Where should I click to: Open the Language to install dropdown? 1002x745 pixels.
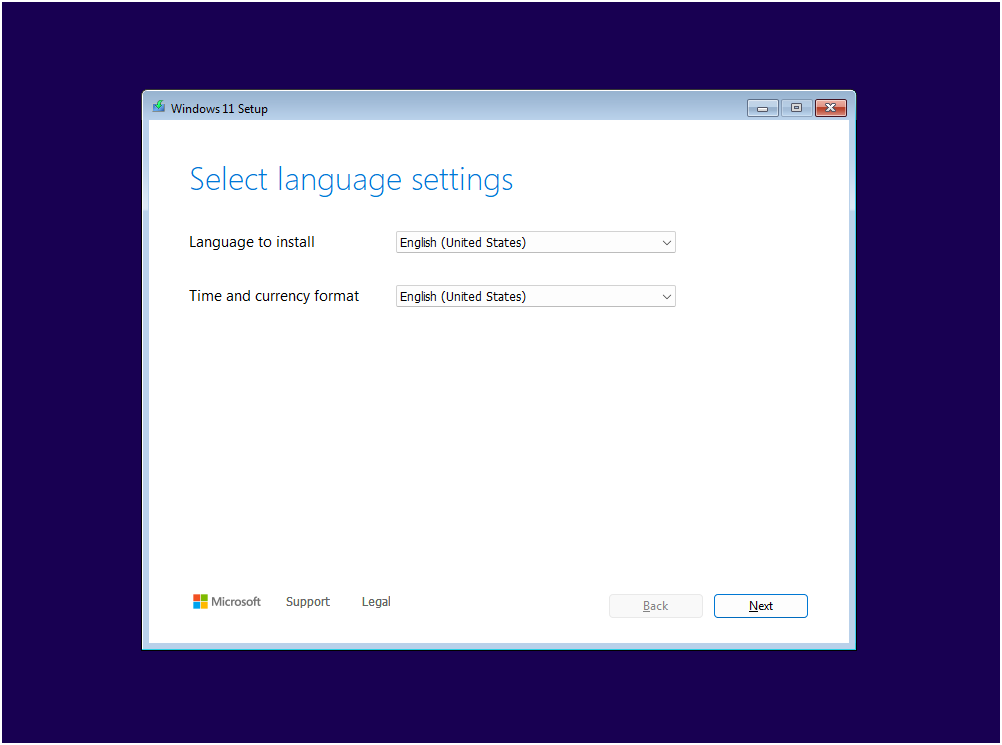536,242
